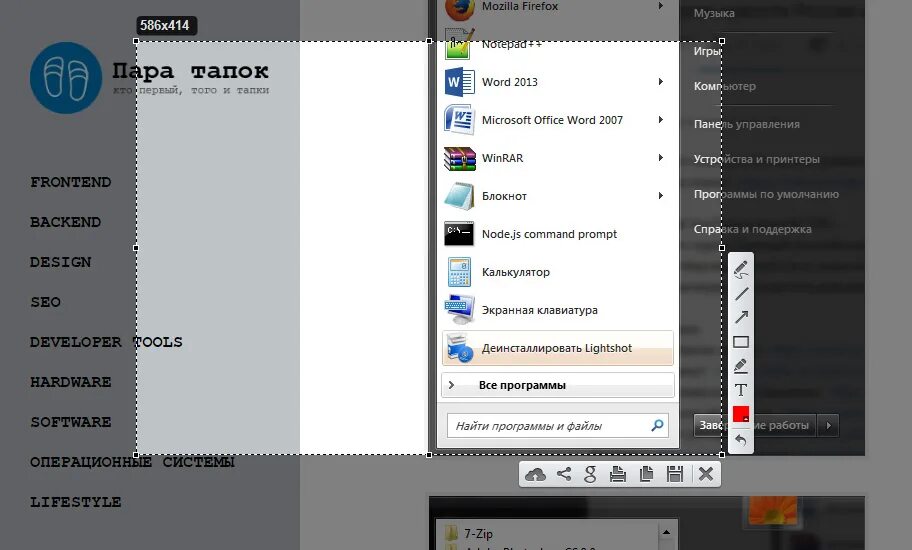This screenshot has height=550, width=912.
Task: Search similar images on Google
Action: (x=590, y=474)
